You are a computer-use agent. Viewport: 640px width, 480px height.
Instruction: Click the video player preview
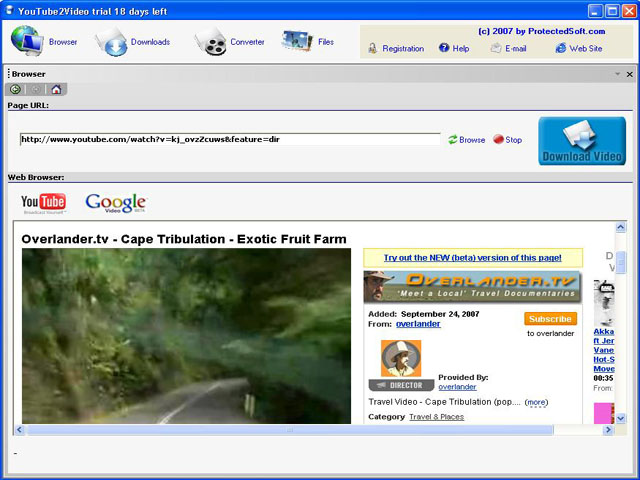187,336
